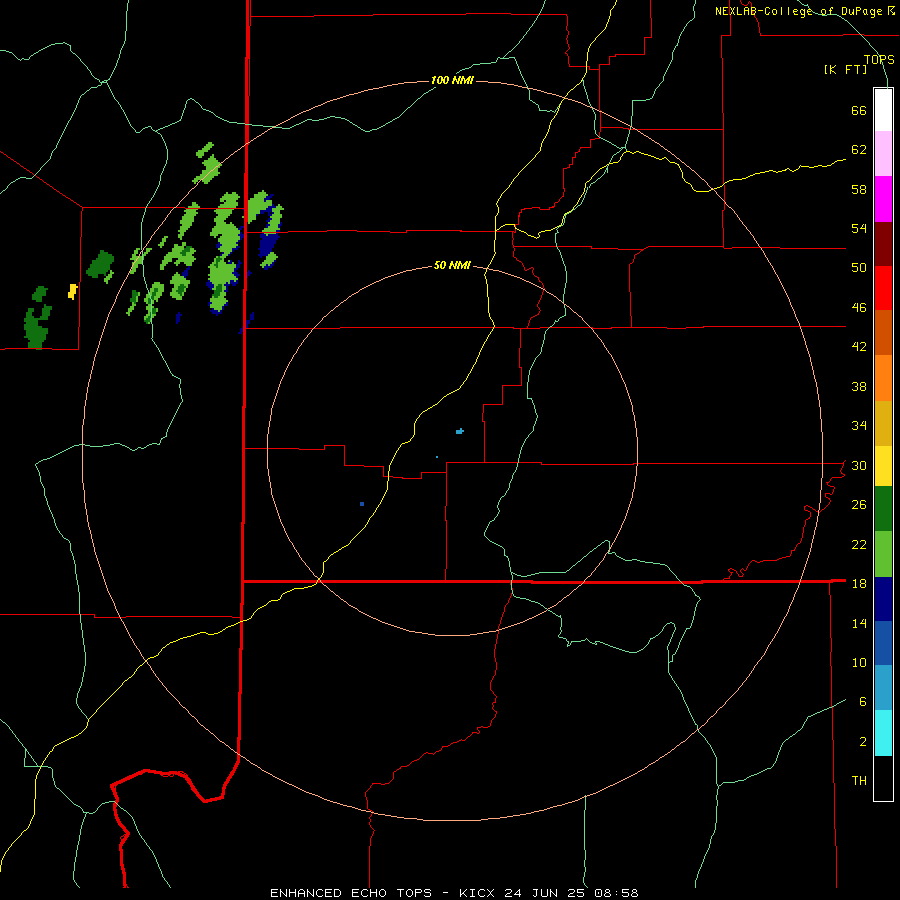
Task: Choose the dark orange legend band
Action: click(883, 332)
